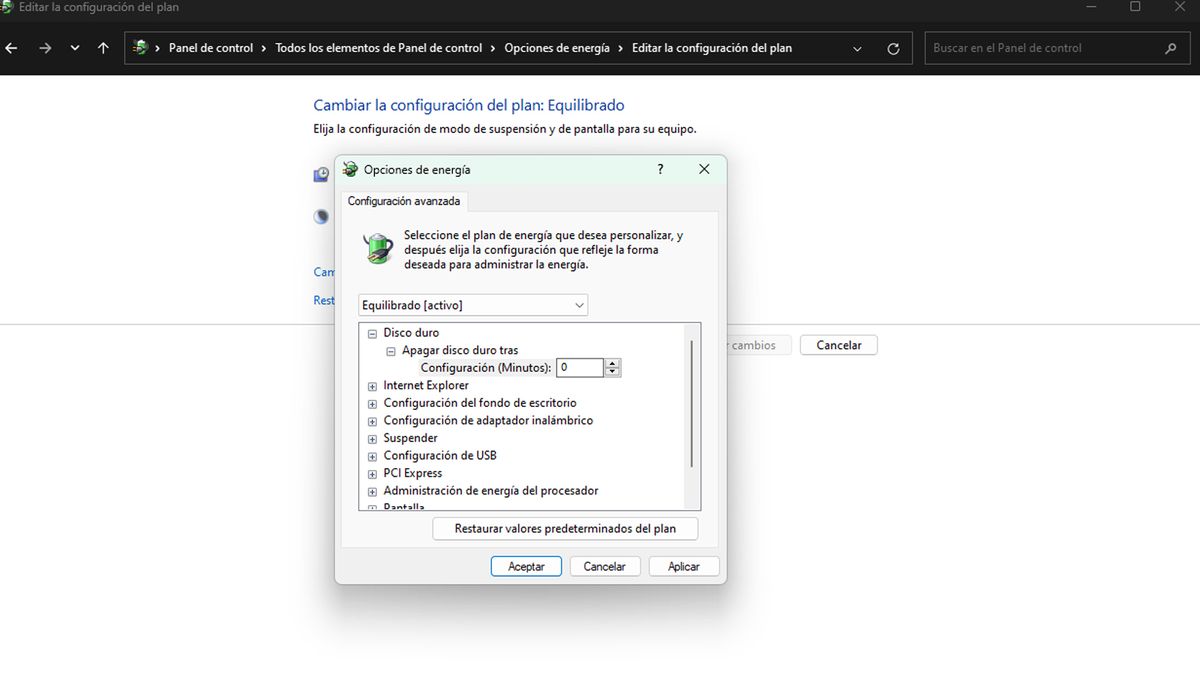Click the up-to-parent-folder arrow
This screenshot has height=675, width=1200.
pyautogui.click(x=103, y=47)
